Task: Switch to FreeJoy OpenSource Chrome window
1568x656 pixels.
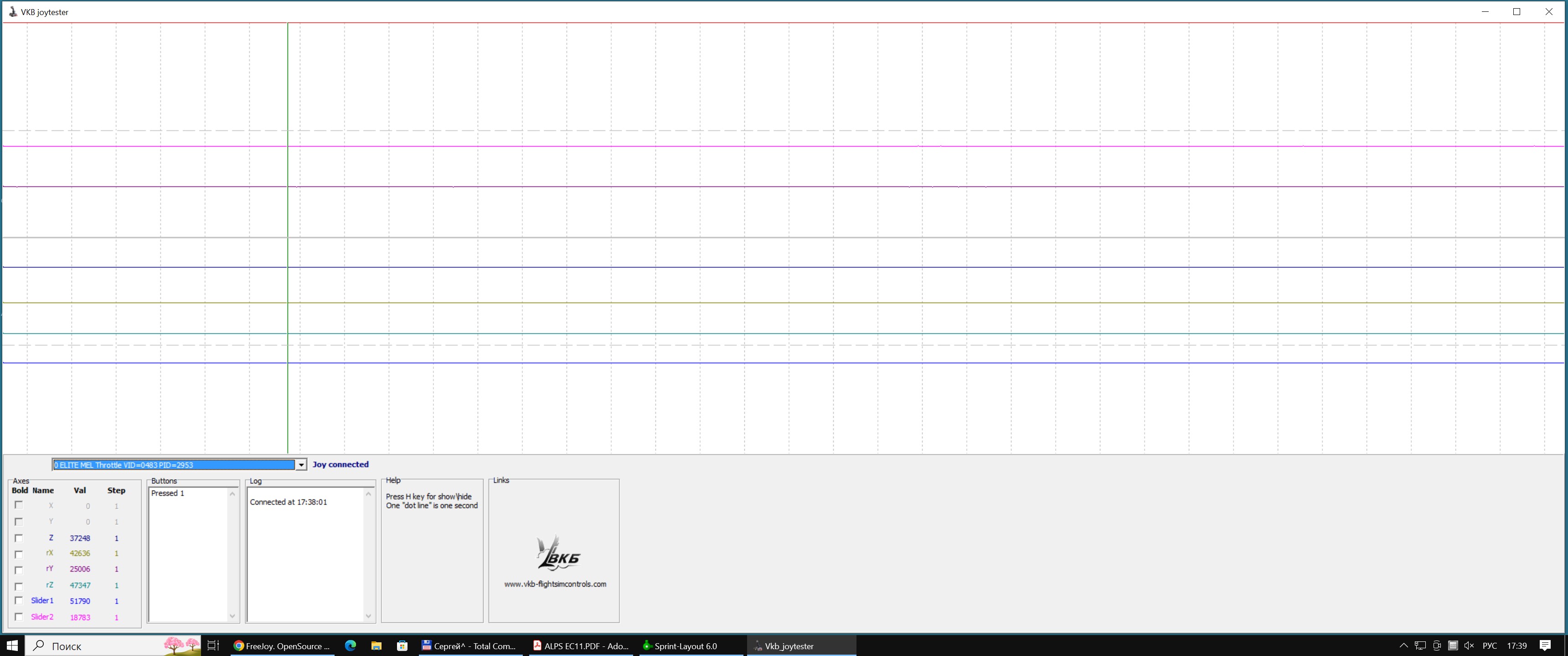Action: click(x=282, y=646)
